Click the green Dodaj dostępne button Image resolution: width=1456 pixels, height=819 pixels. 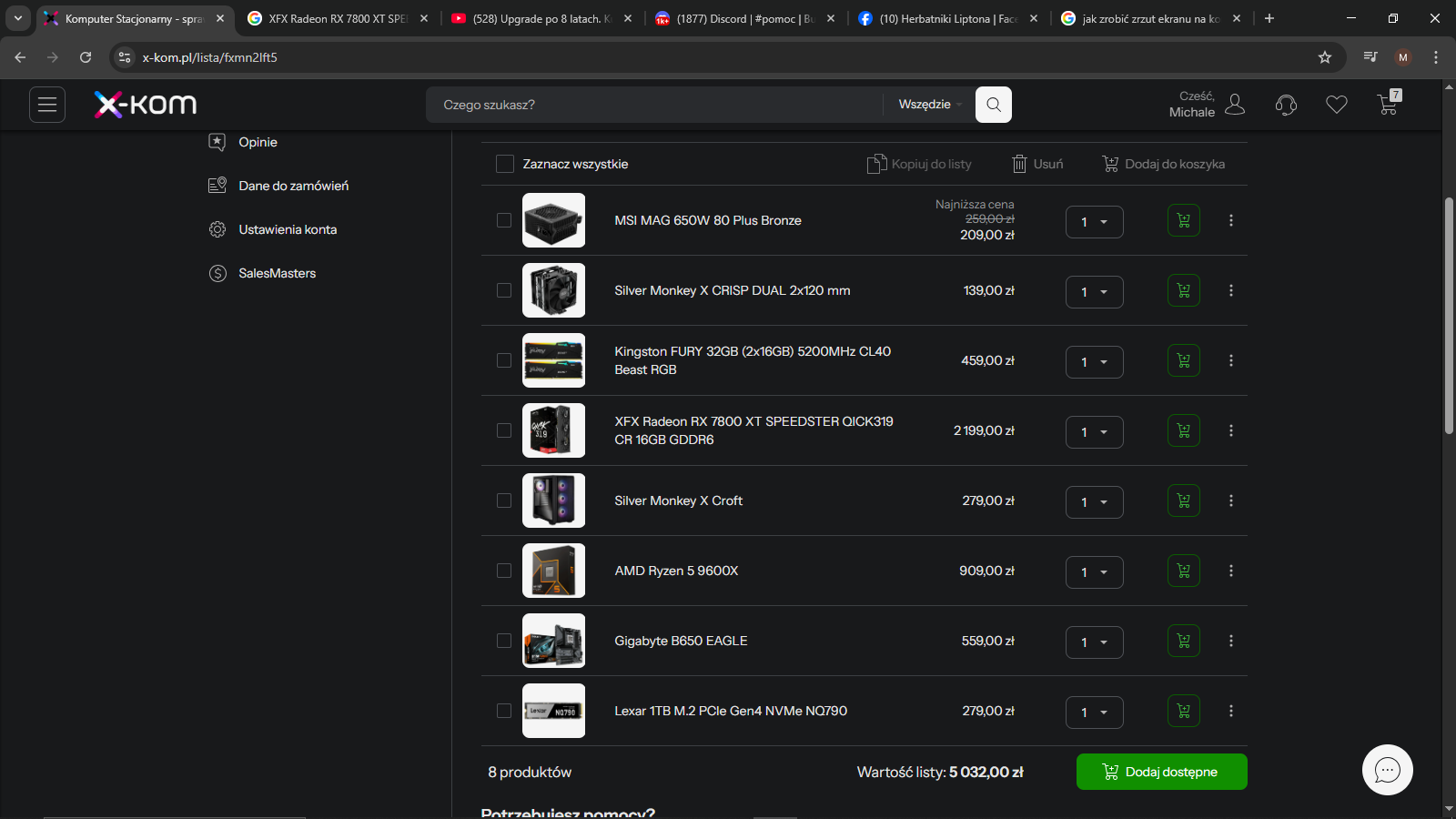point(1161,772)
